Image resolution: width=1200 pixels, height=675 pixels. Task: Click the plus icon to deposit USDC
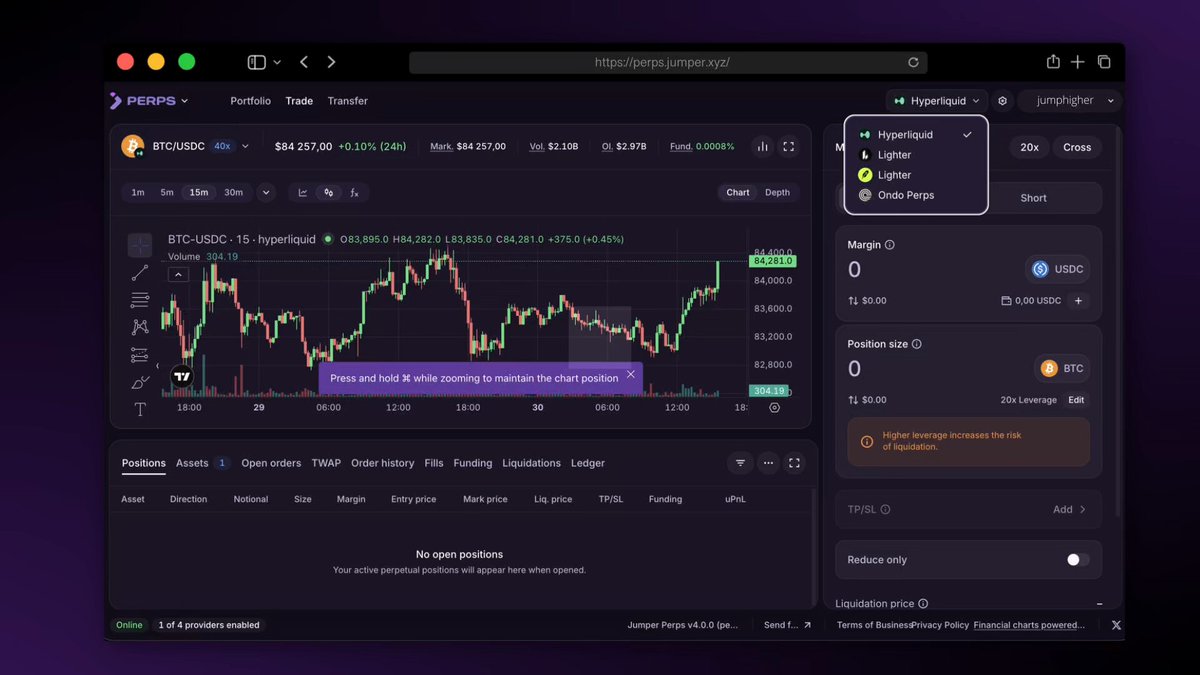(x=1078, y=300)
